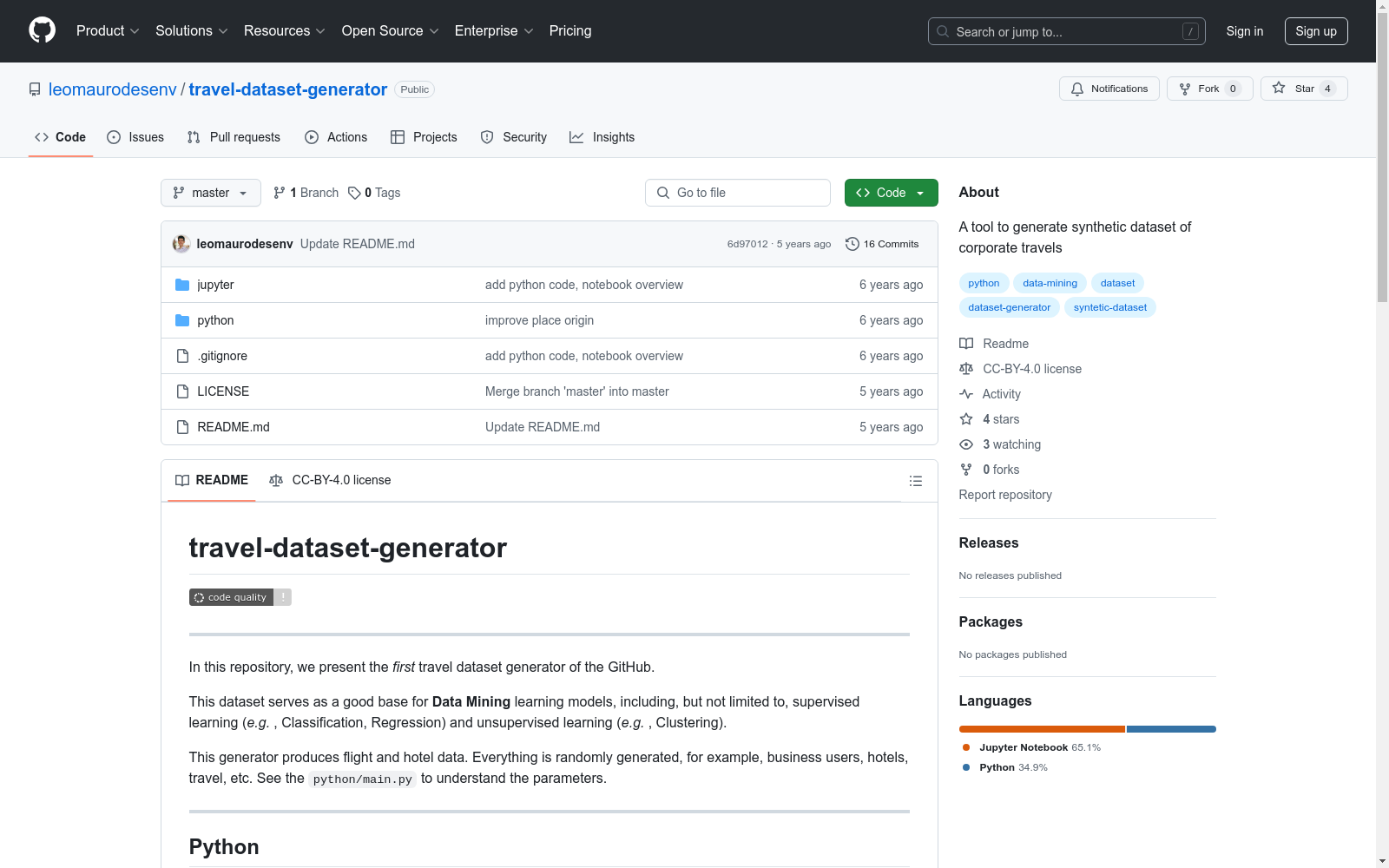Screen dimensions: 1389x868
Task: Click the notifications bell icon
Action: pos(1077,89)
